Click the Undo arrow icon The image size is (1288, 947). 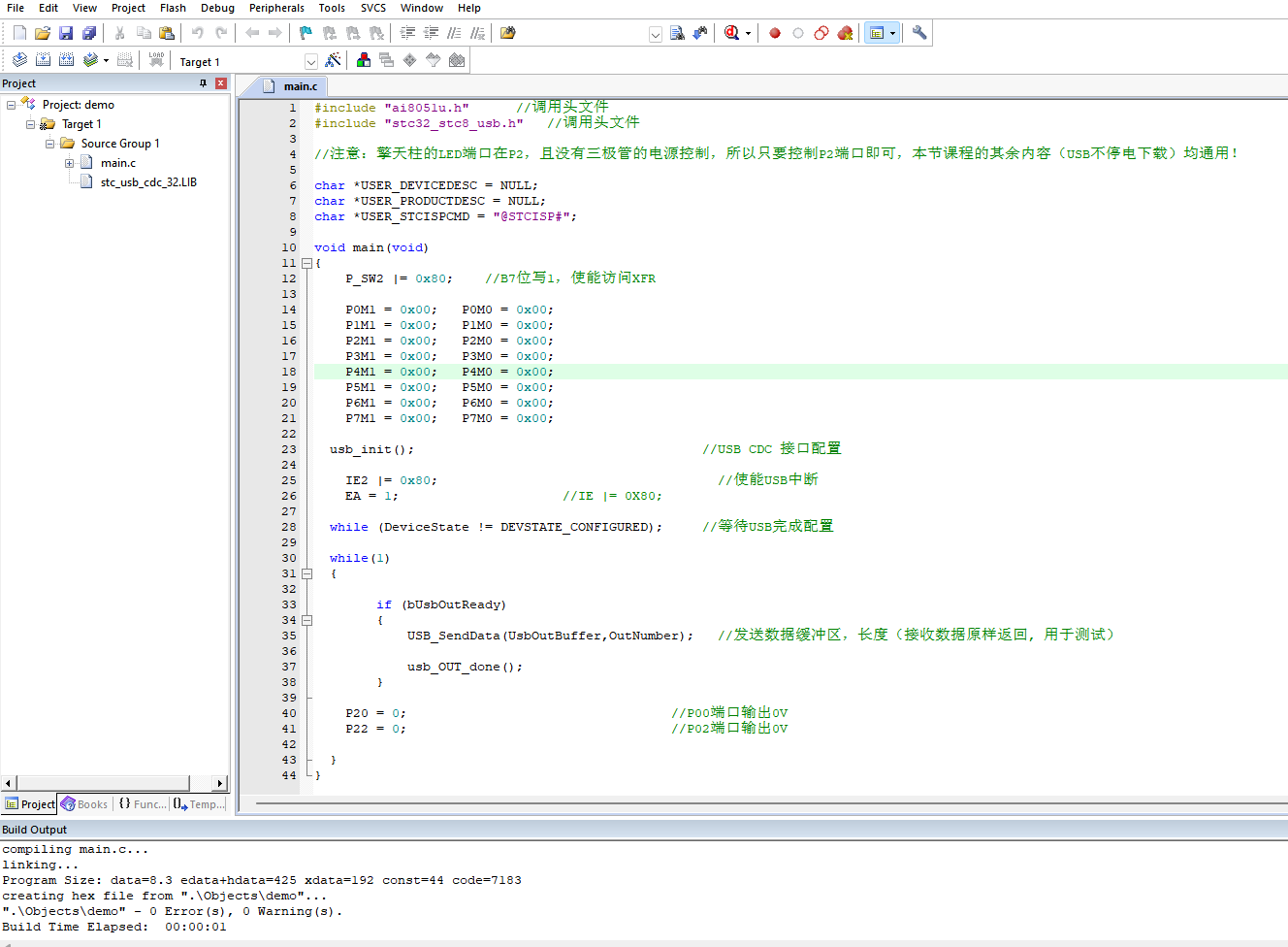[x=198, y=33]
